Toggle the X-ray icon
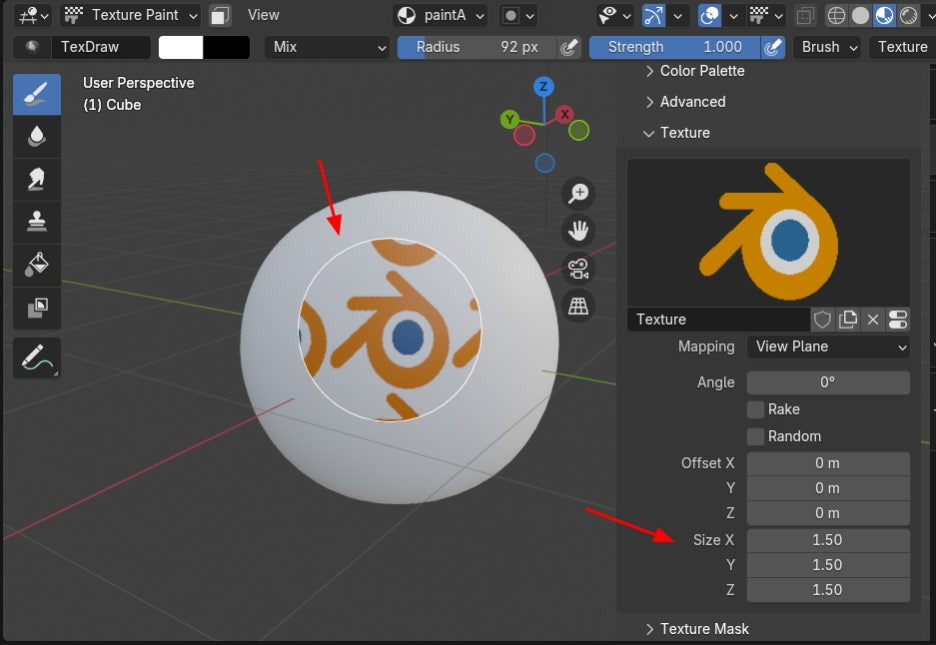The image size is (936, 645). [x=805, y=16]
